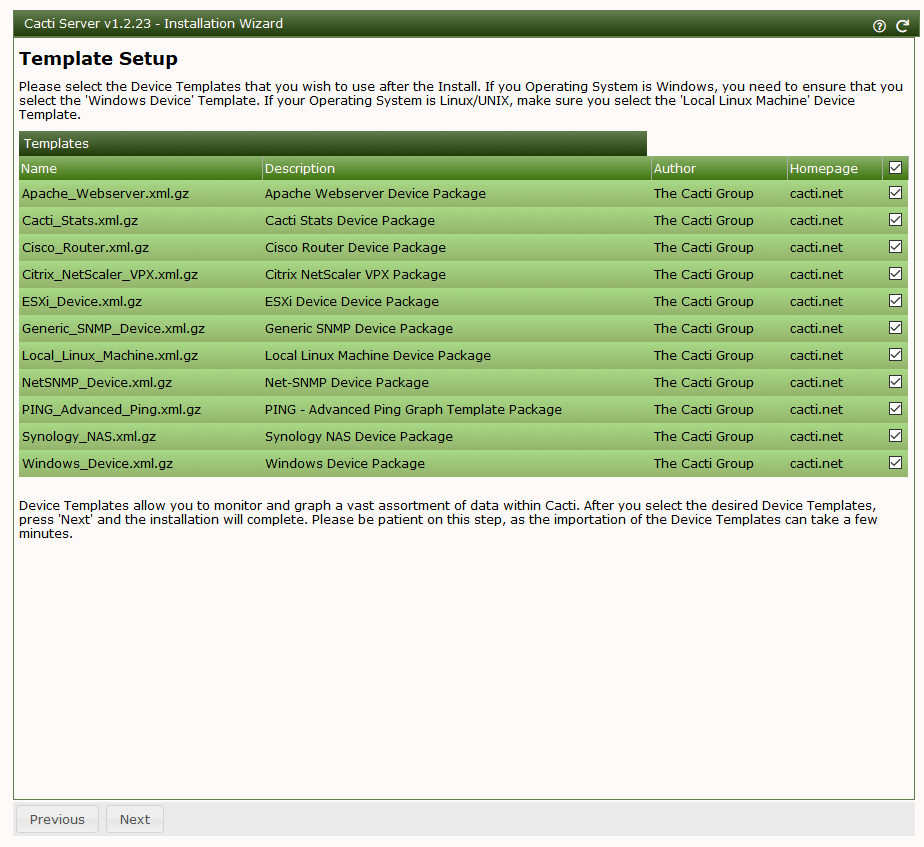Image resolution: width=924 pixels, height=847 pixels.
Task: Uncheck ESXi_Device.xml.gz checkbox
Action: pos(895,301)
